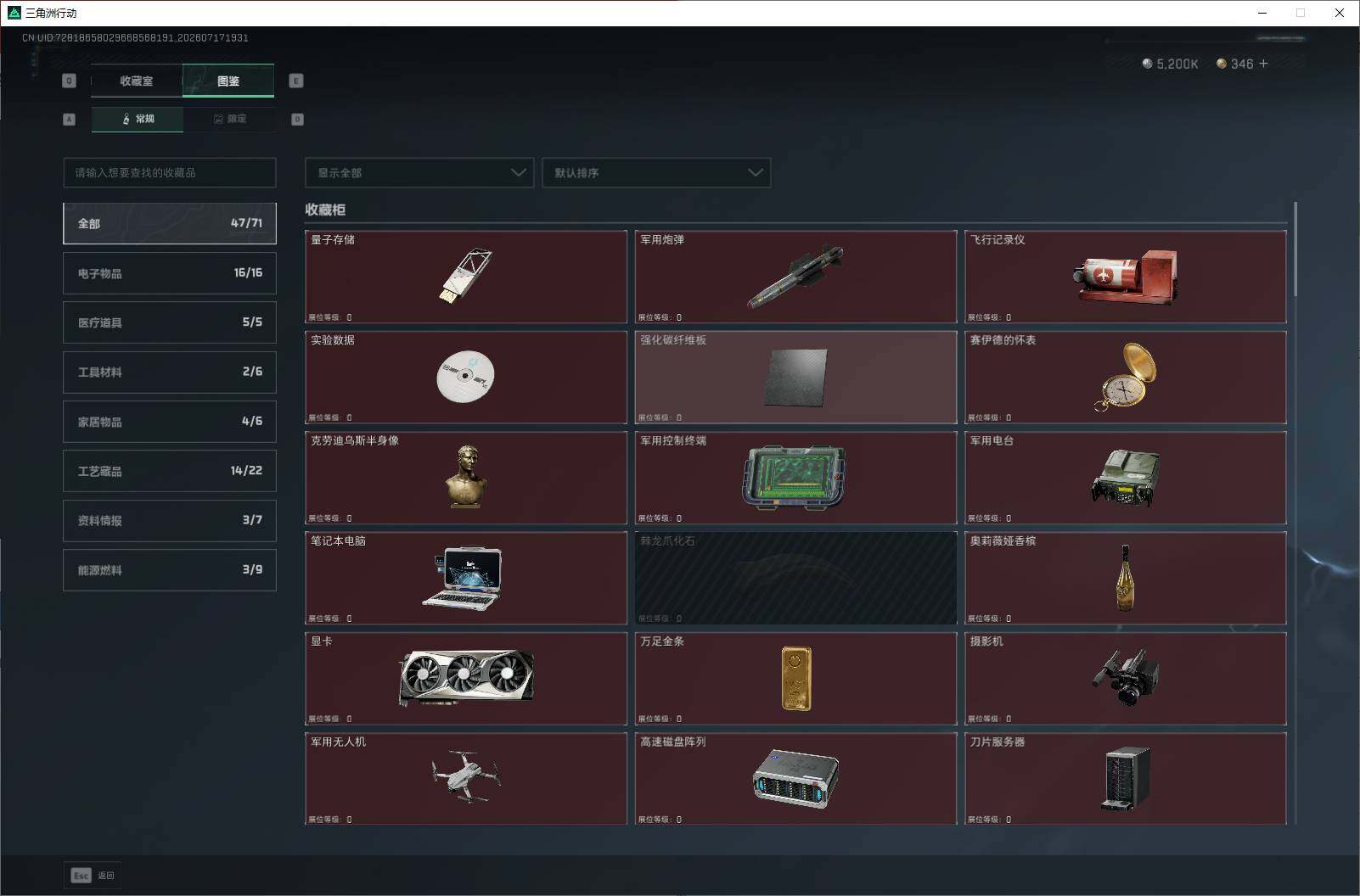The image size is (1360, 896).
Task: Click the Esc 返回 back button
Action: 93,876
